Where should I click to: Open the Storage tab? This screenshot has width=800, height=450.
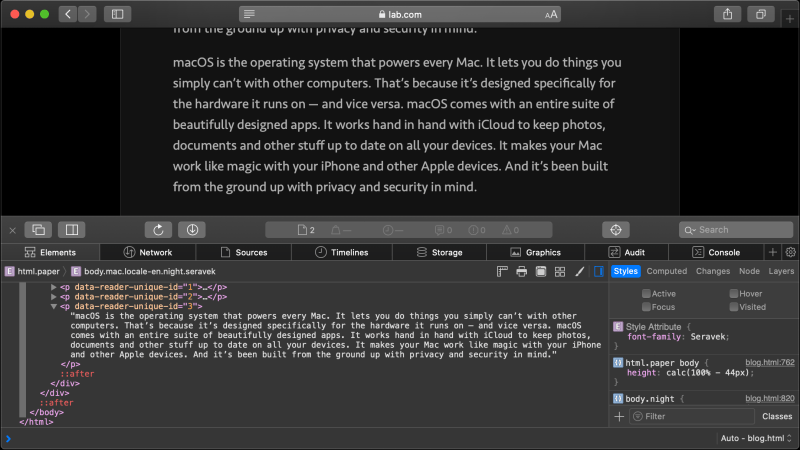point(439,252)
